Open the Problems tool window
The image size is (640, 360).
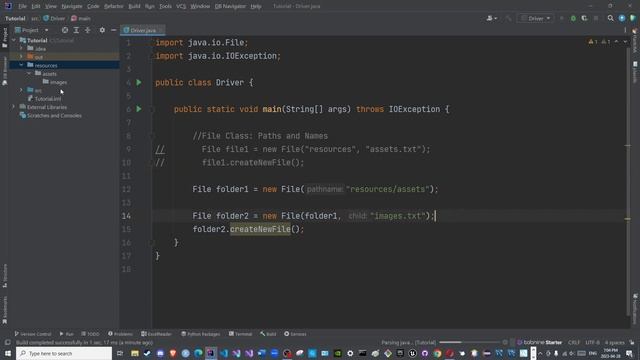point(120,334)
